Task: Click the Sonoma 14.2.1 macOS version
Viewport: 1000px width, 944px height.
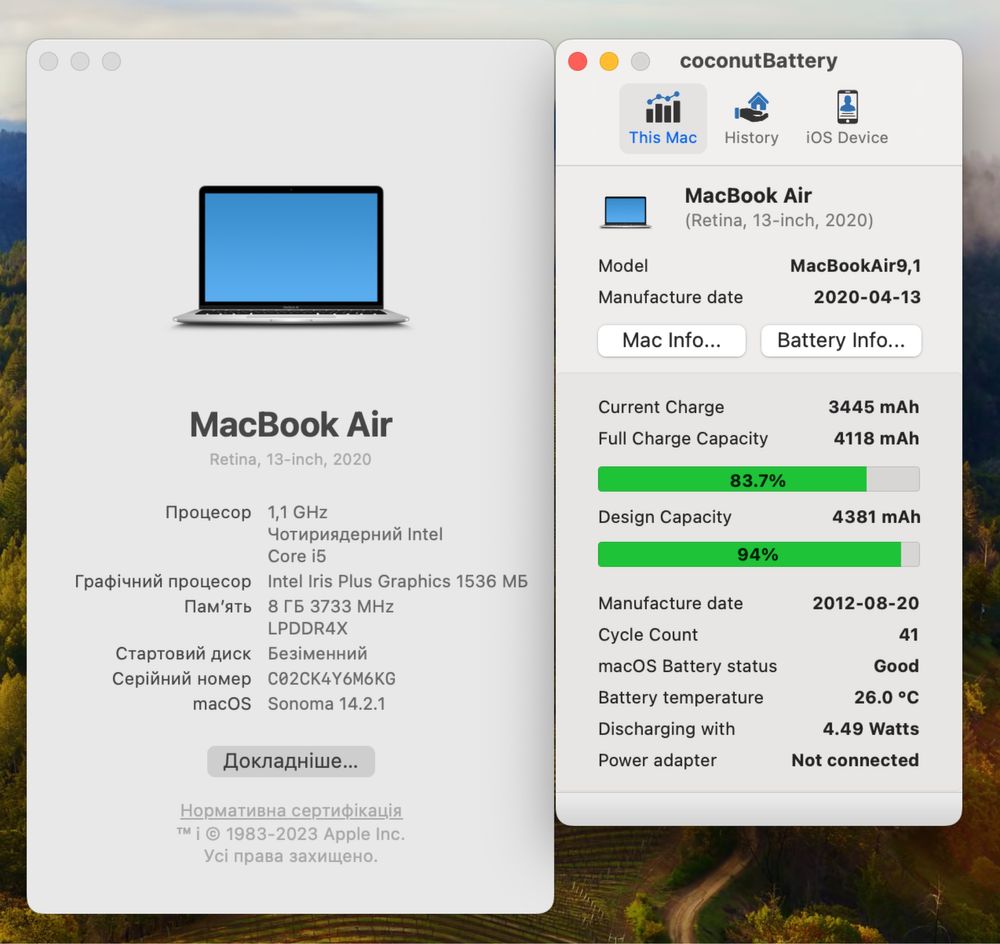Action: click(x=327, y=704)
